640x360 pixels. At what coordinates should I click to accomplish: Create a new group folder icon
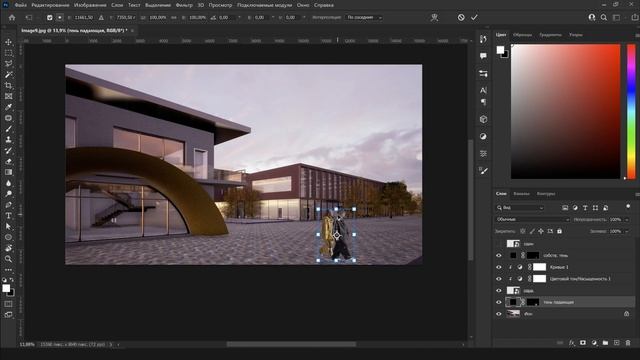pyautogui.click(x=605, y=343)
